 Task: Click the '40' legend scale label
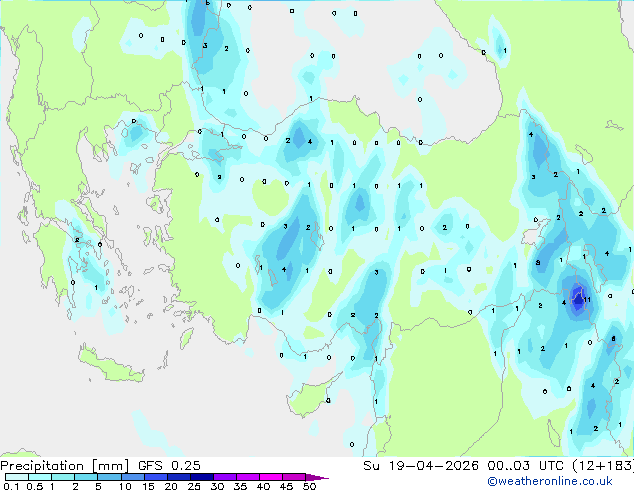(x=263, y=486)
